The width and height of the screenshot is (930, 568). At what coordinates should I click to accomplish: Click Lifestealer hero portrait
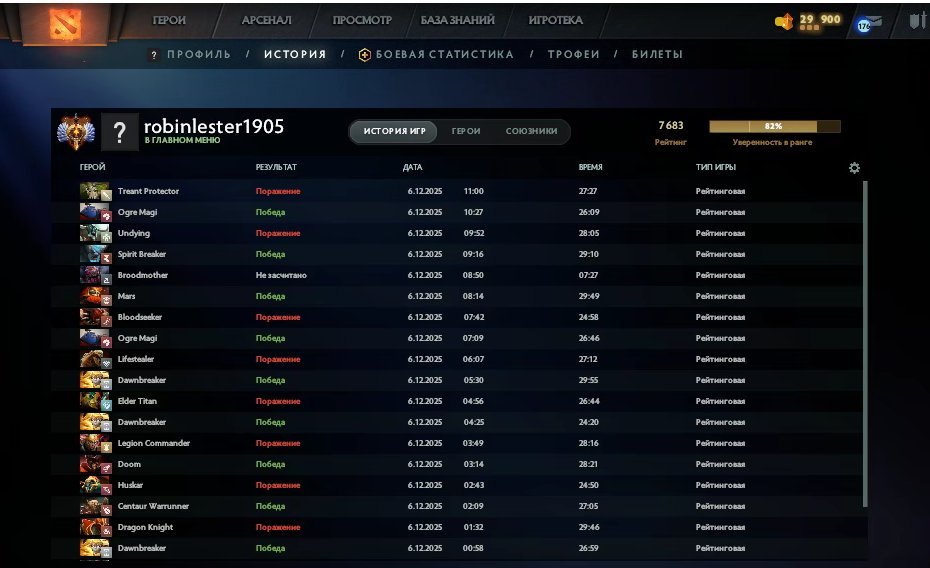tap(95, 359)
